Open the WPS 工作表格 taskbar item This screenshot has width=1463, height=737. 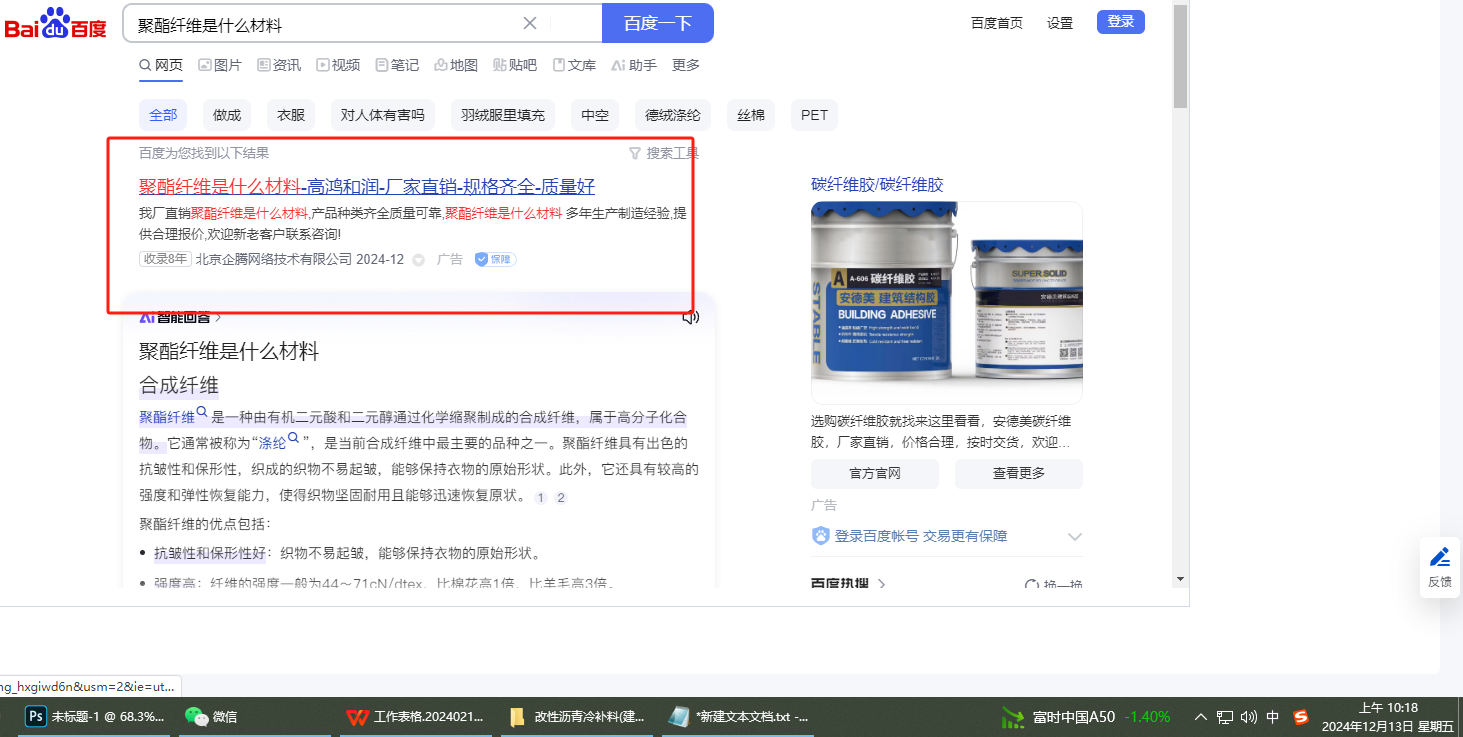(x=415, y=717)
